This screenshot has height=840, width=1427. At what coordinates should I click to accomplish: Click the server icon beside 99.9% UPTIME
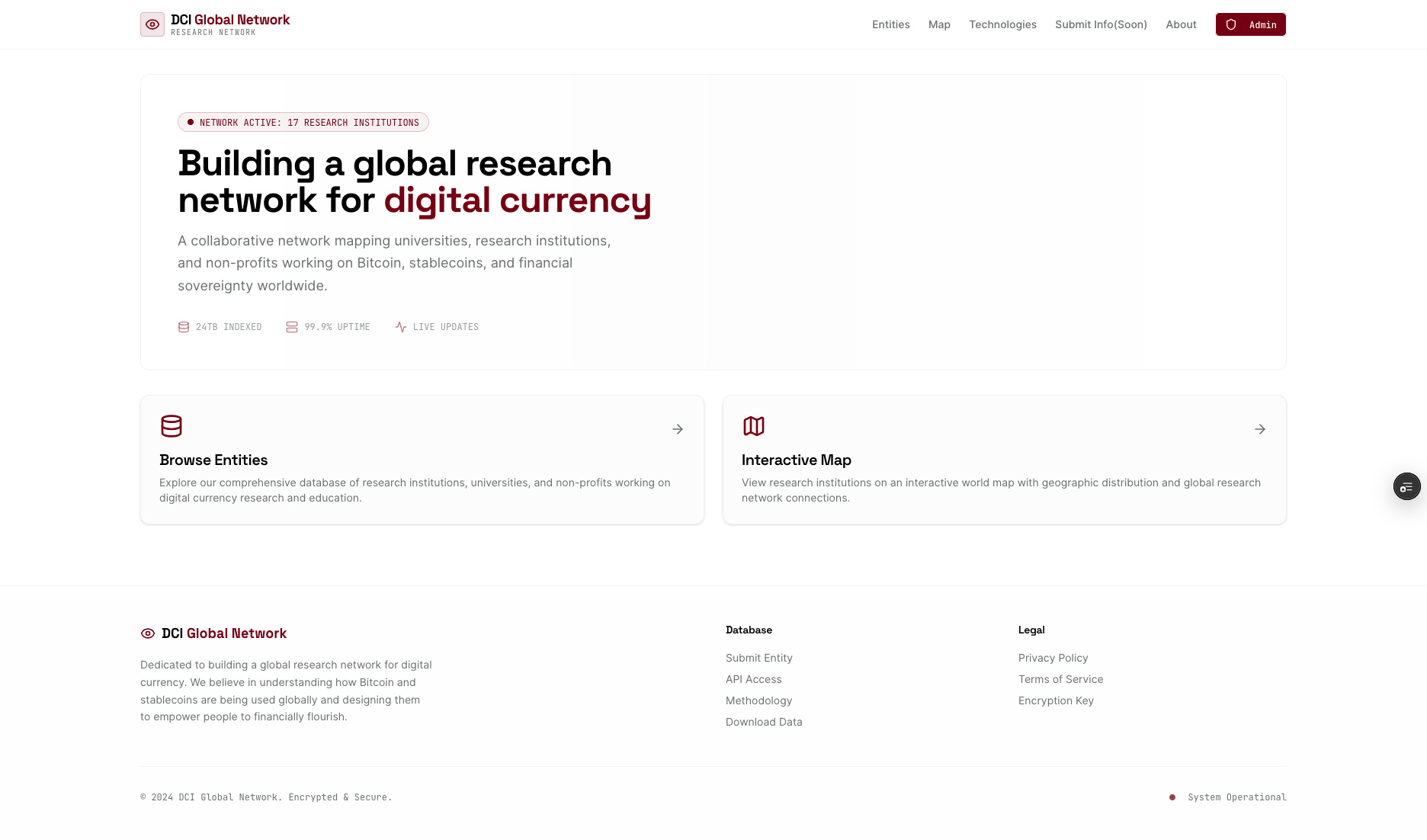click(291, 326)
